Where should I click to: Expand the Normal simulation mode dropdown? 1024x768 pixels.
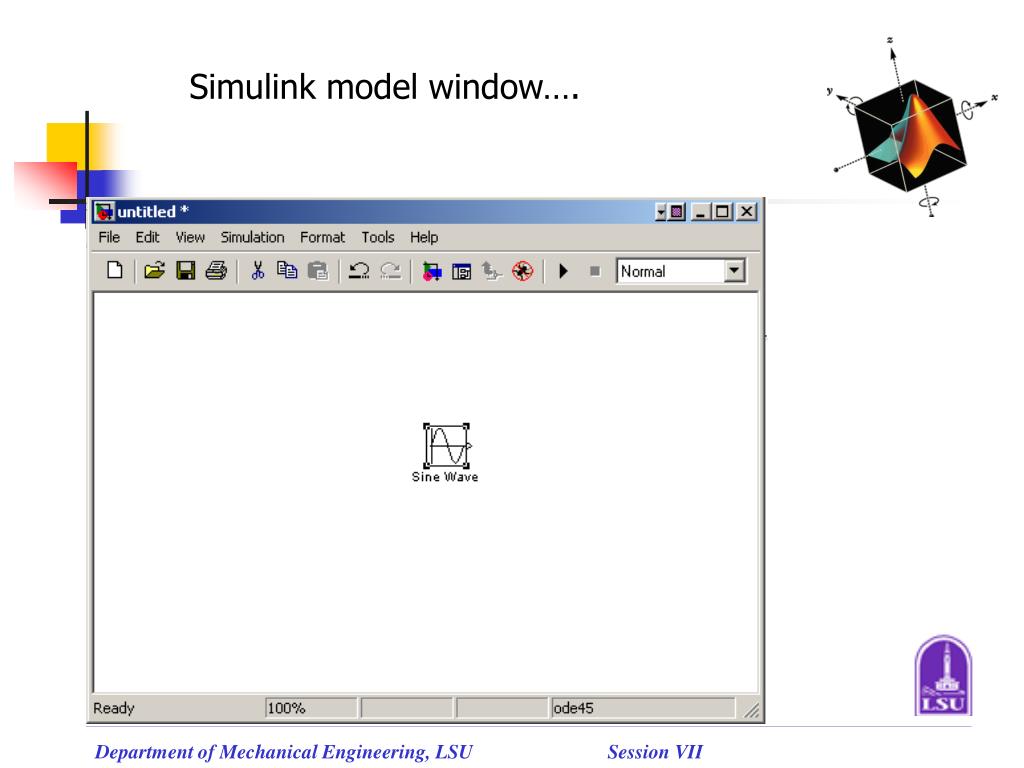point(735,270)
